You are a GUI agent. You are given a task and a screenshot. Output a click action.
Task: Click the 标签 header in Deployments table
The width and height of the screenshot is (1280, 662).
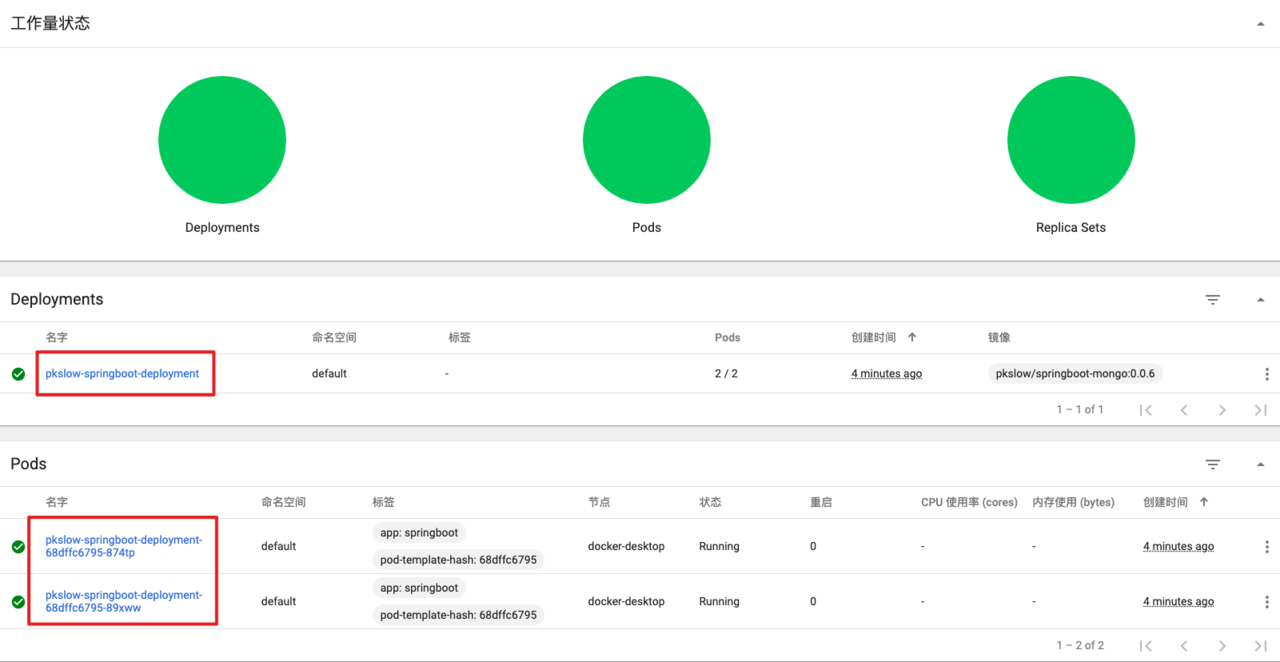pyautogui.click(x=459, y=338)
